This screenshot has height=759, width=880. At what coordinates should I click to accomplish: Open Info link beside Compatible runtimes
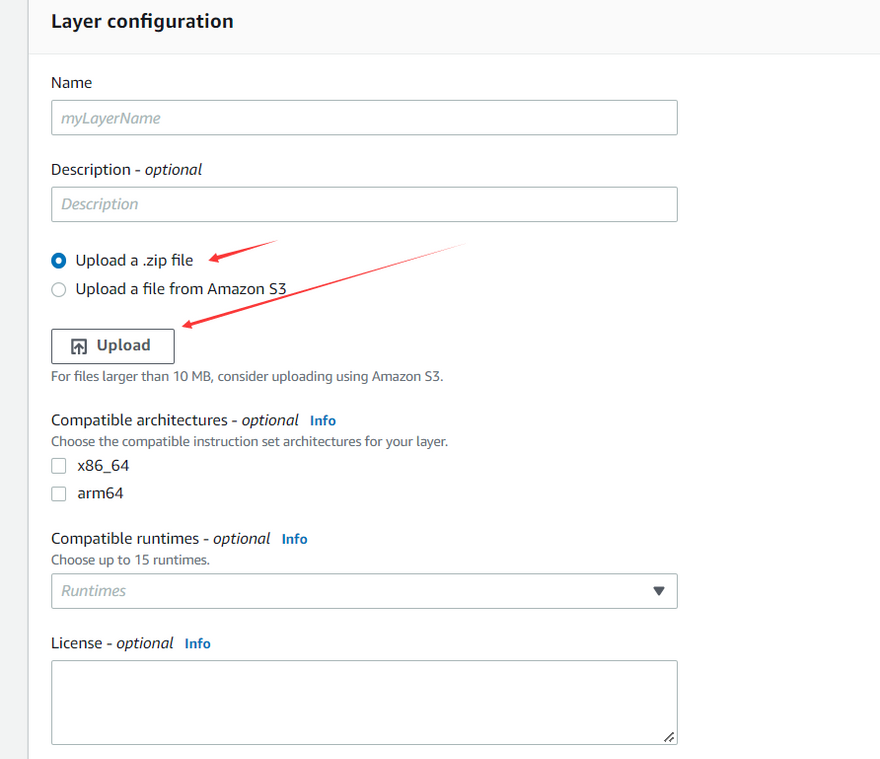[x=294, y=539]
